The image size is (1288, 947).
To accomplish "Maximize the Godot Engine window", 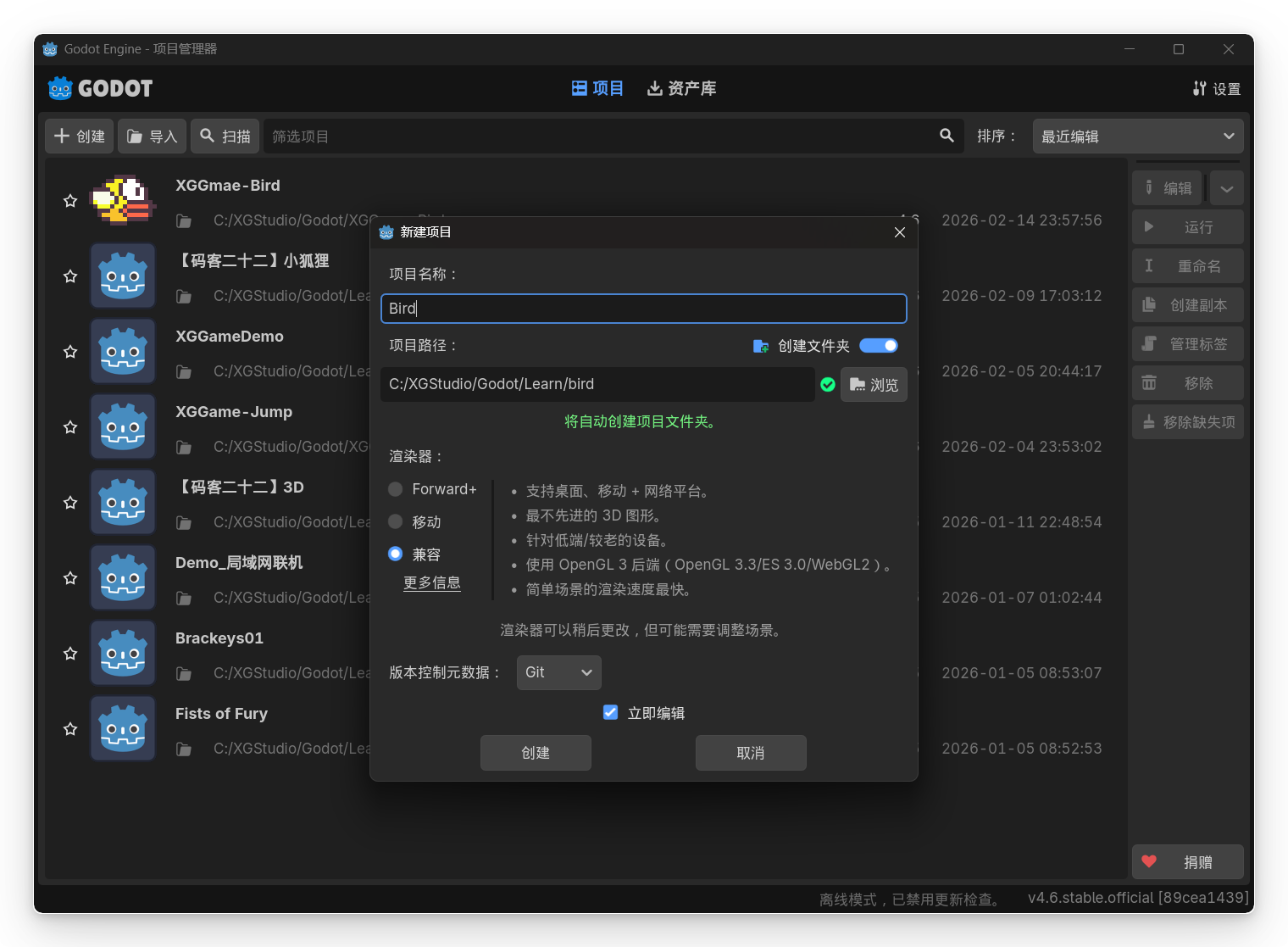I will [x=1179, y=49].
